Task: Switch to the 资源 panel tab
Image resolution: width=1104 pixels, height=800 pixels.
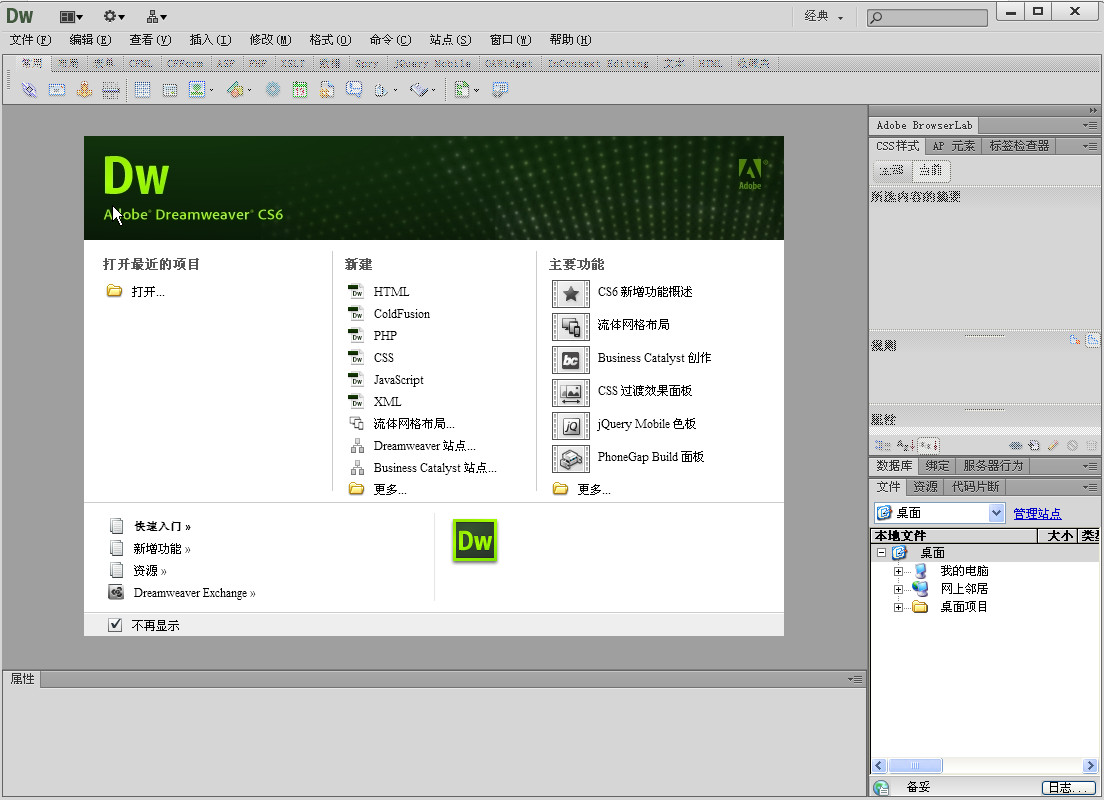Action: [x=925, y=487]
